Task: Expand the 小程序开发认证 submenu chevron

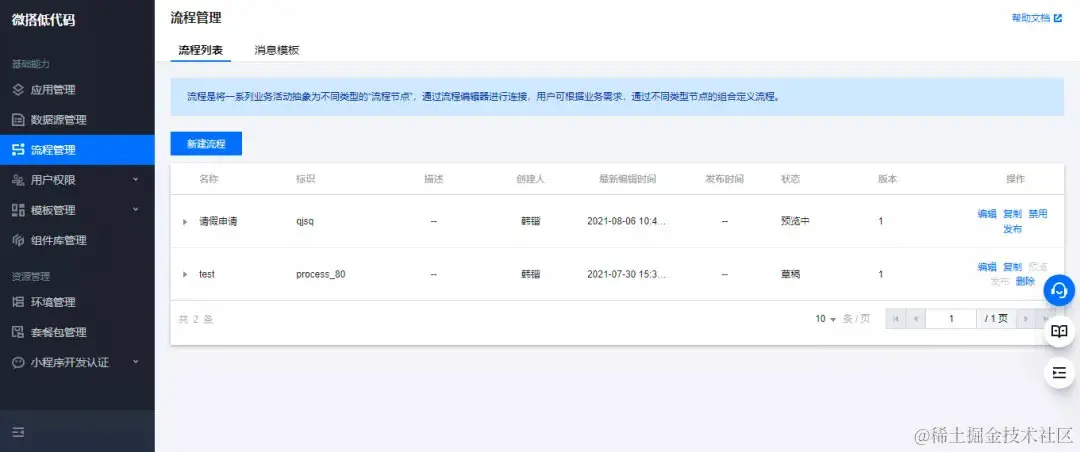Action: tap(135, 362)
